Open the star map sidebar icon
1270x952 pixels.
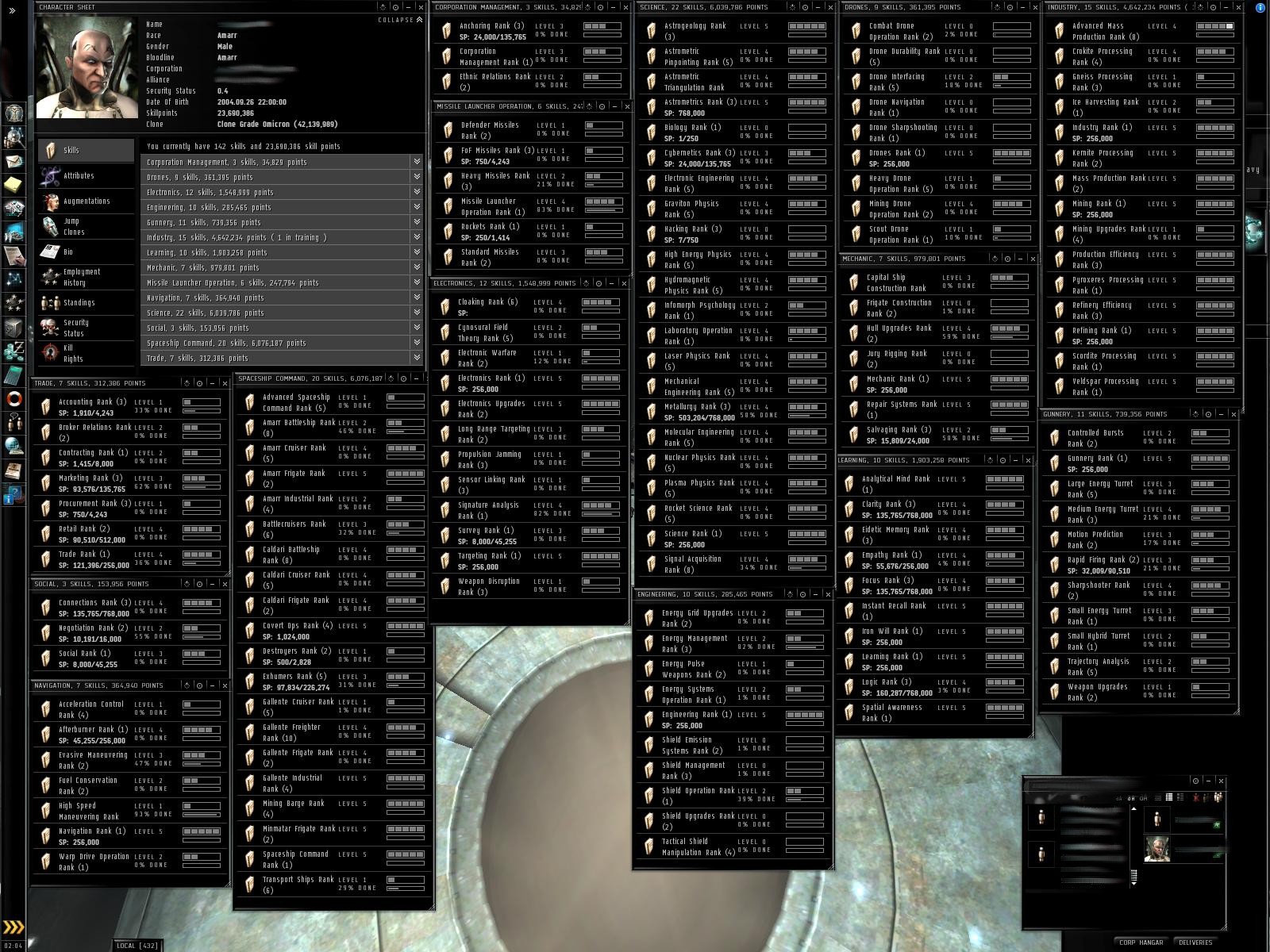point(14,279)
